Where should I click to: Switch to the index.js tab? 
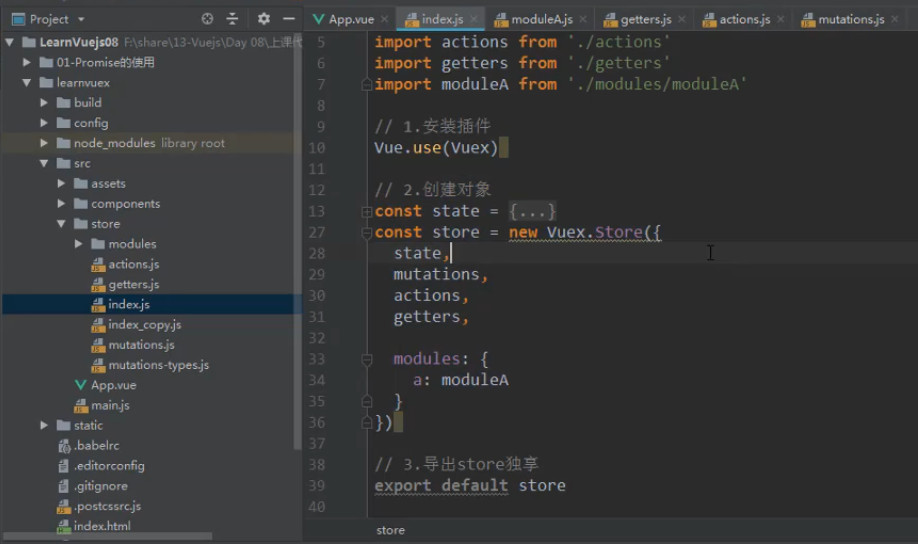tap(442, 19)
